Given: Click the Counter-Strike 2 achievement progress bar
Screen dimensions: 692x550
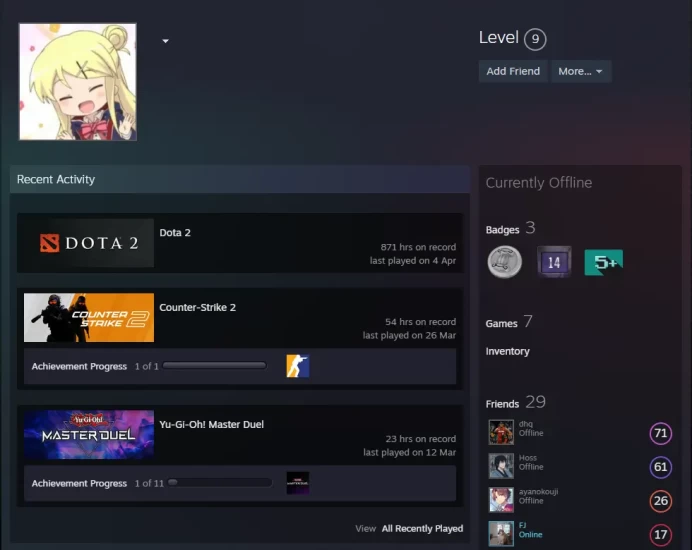Looking at the screenshot, I should click(214, 365).
